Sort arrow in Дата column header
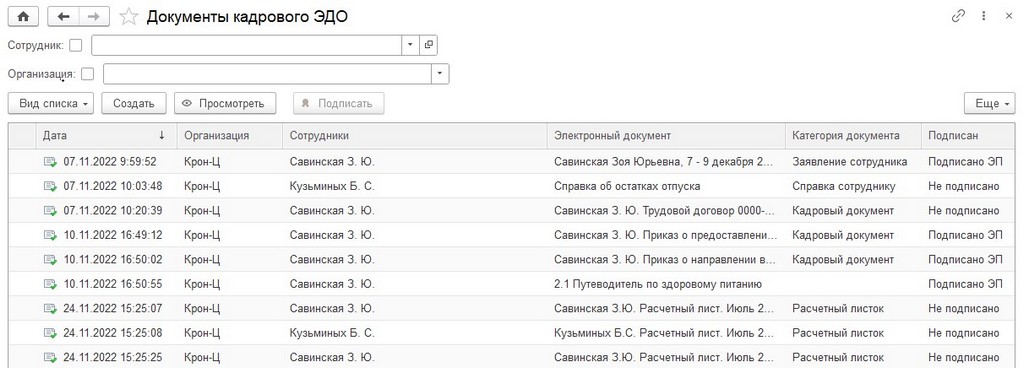Viewport: 1024px width, 368px height. (x=162, y=136)
